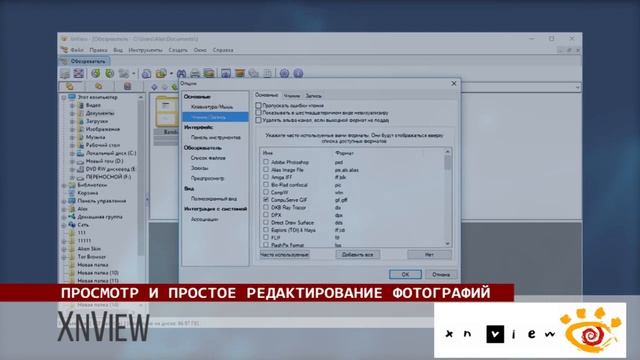This screenshot has height=360, width=640.
Task: Click the Search binoculars icon in the toolbar
Action: (x=181, y=73)
